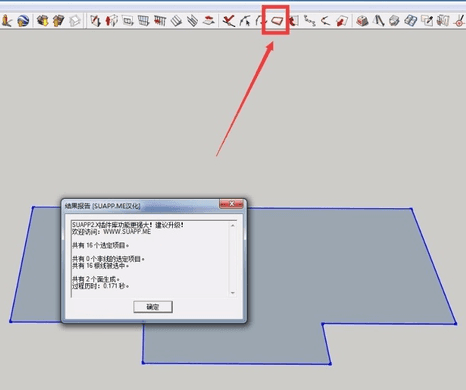This screenshot has height=390, width=466.
Task: Click the scroll-up arrow in the report text box
Action: tap(233, 226)
